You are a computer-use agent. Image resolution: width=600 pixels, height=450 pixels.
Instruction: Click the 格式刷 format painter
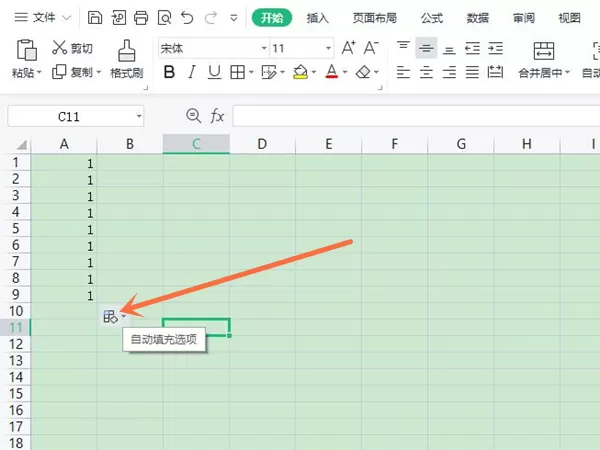pos(127,59)
